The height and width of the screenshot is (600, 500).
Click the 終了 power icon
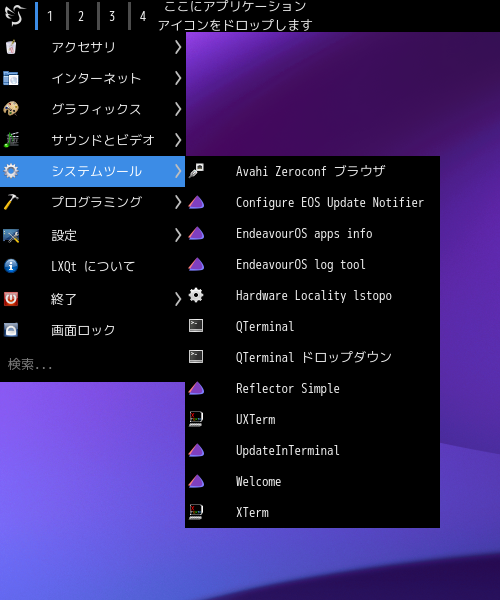tap(11, 299)
